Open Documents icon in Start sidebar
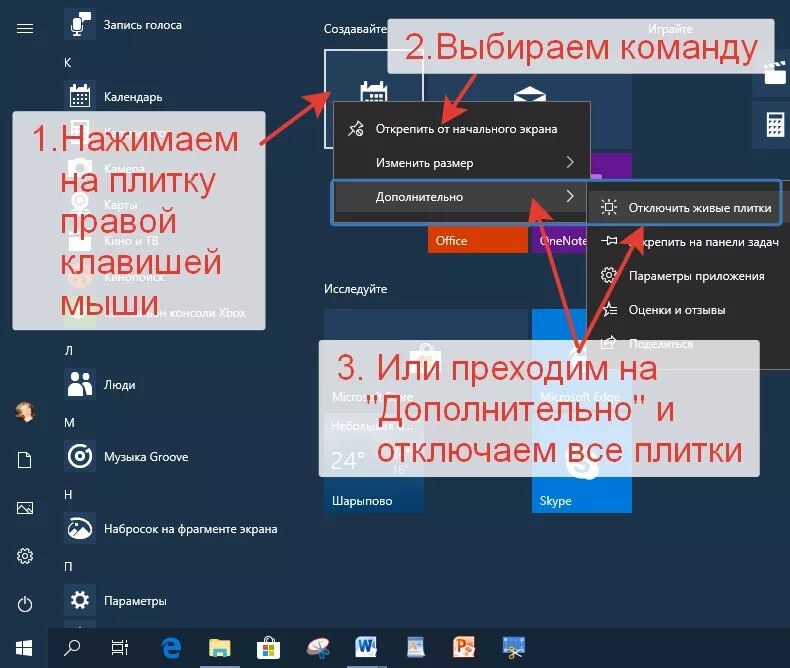 click(x=25, y=460)
